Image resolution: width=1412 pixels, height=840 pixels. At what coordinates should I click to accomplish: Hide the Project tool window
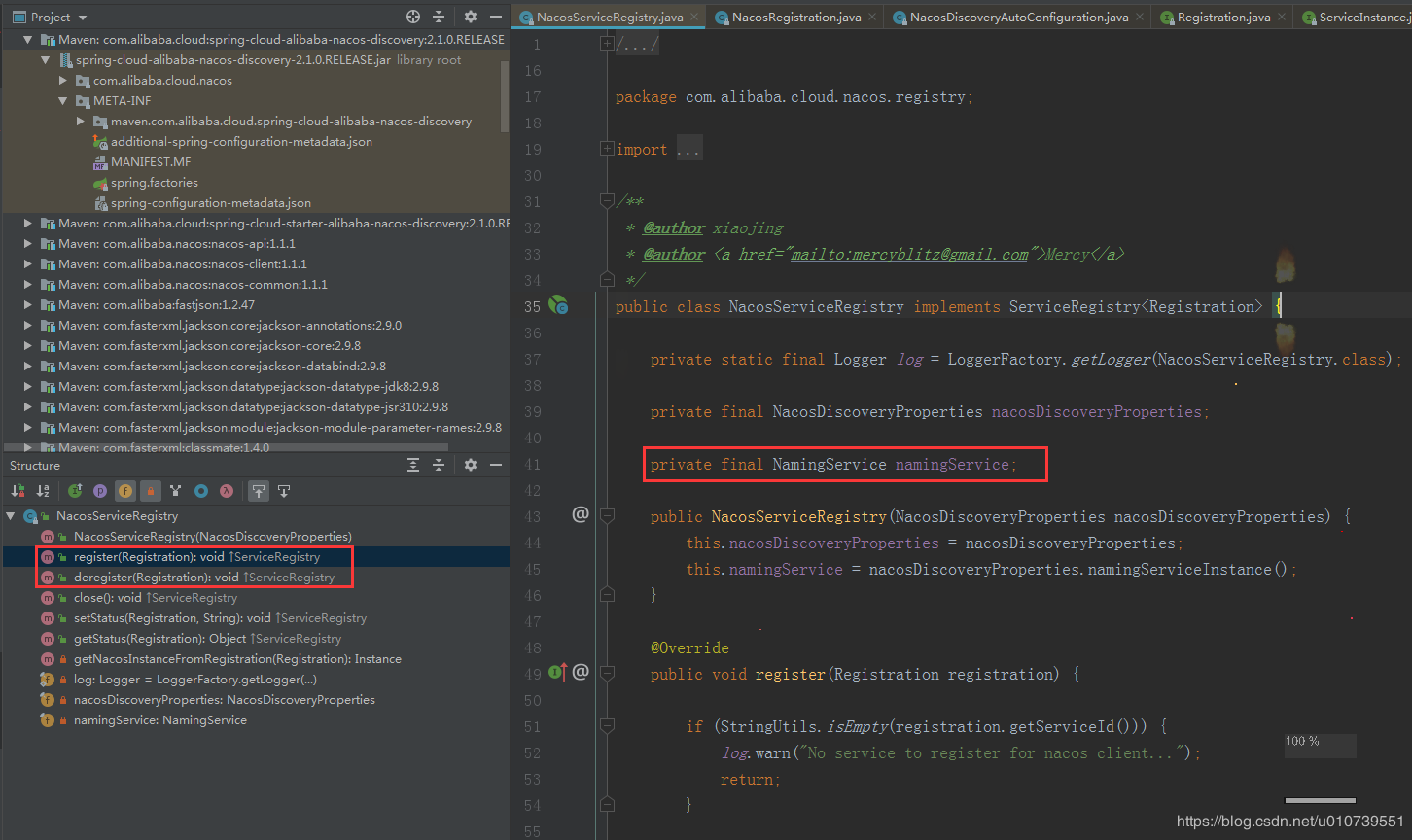click(x=496, y=17)
